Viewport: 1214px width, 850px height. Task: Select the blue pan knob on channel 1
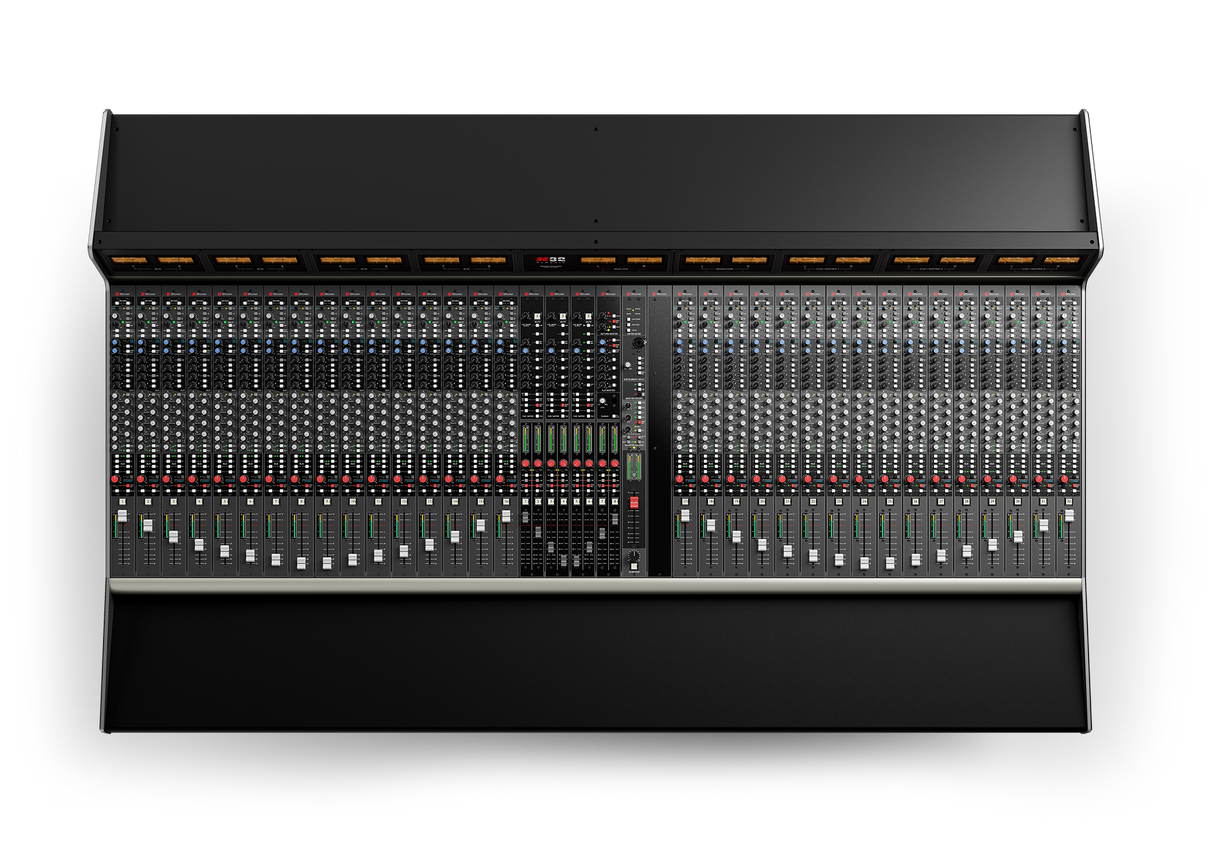(114, 342)
